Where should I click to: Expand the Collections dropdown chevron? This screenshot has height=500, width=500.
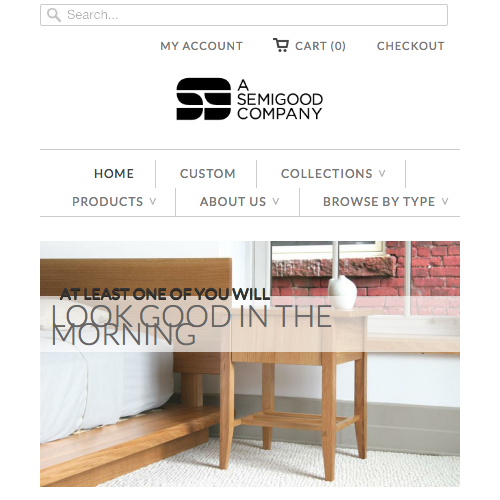pyautogui.click(x=382, y=173)
